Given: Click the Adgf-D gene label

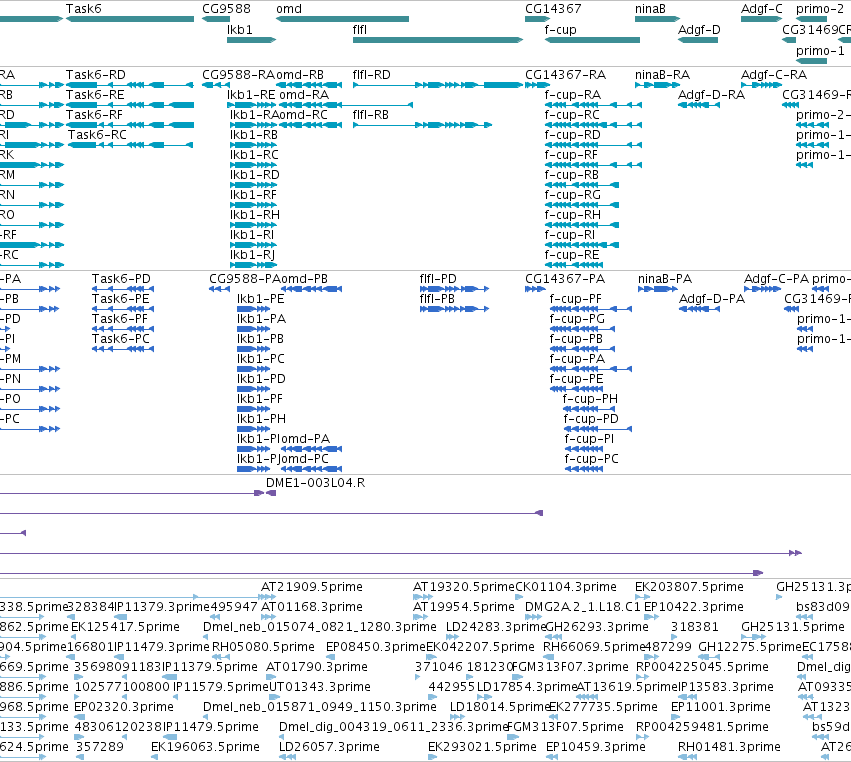Looking at the screenshot, I should pos(699,30).
